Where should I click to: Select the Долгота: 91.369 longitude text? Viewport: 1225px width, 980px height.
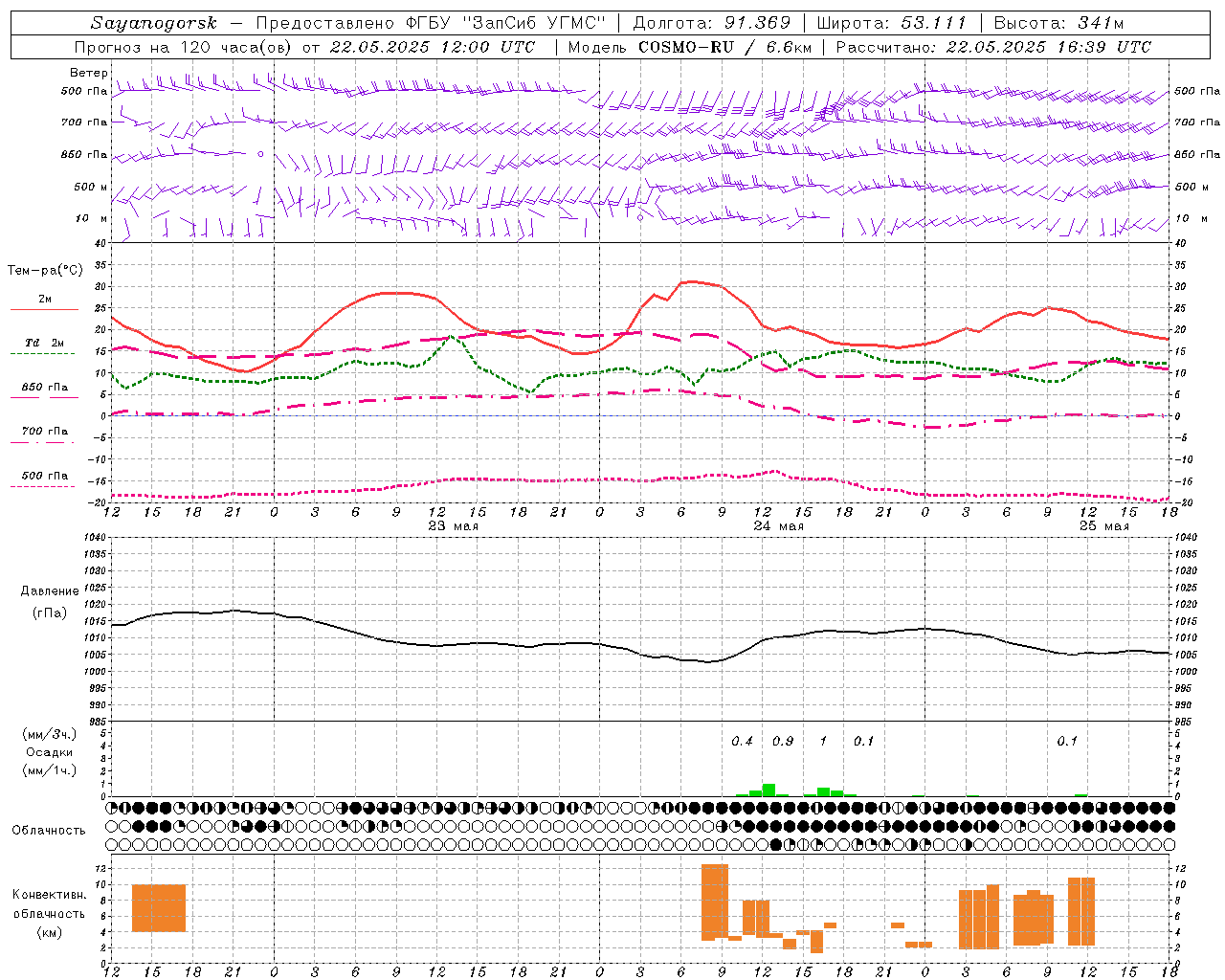point(712,23)
